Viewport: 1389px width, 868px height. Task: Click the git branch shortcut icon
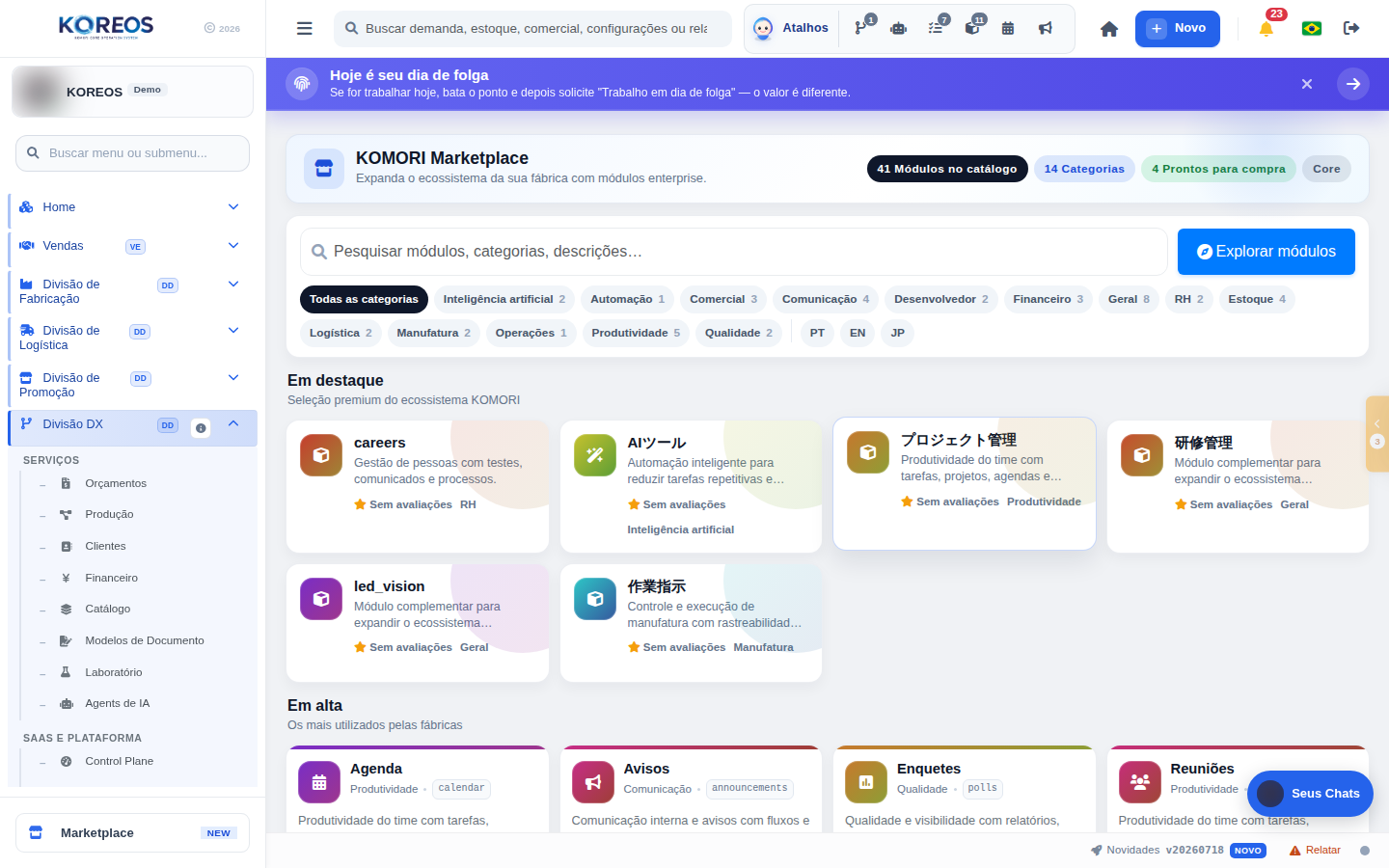[861, 28]
